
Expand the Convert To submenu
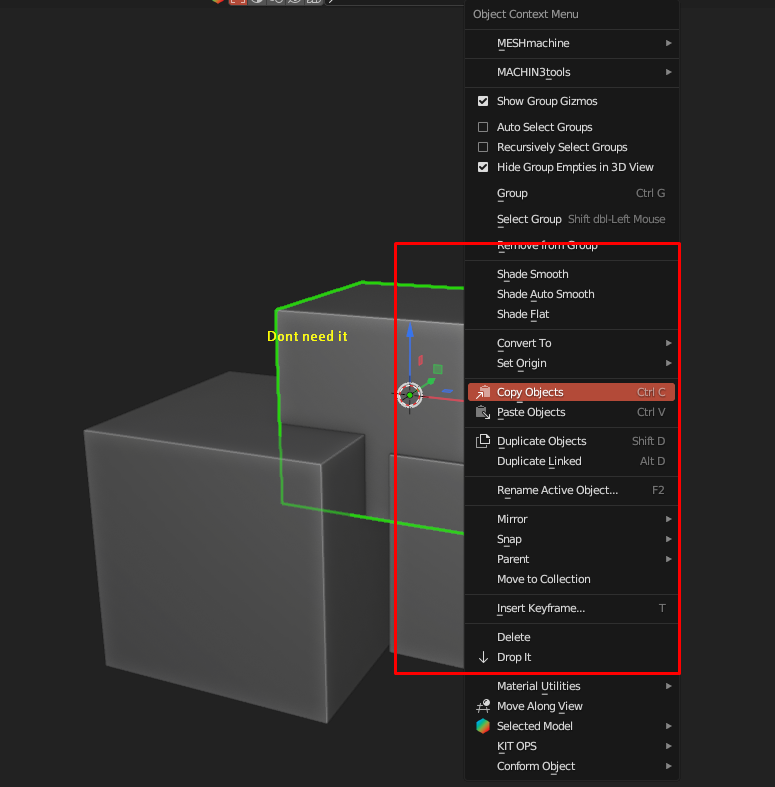[x=572, y=343]
